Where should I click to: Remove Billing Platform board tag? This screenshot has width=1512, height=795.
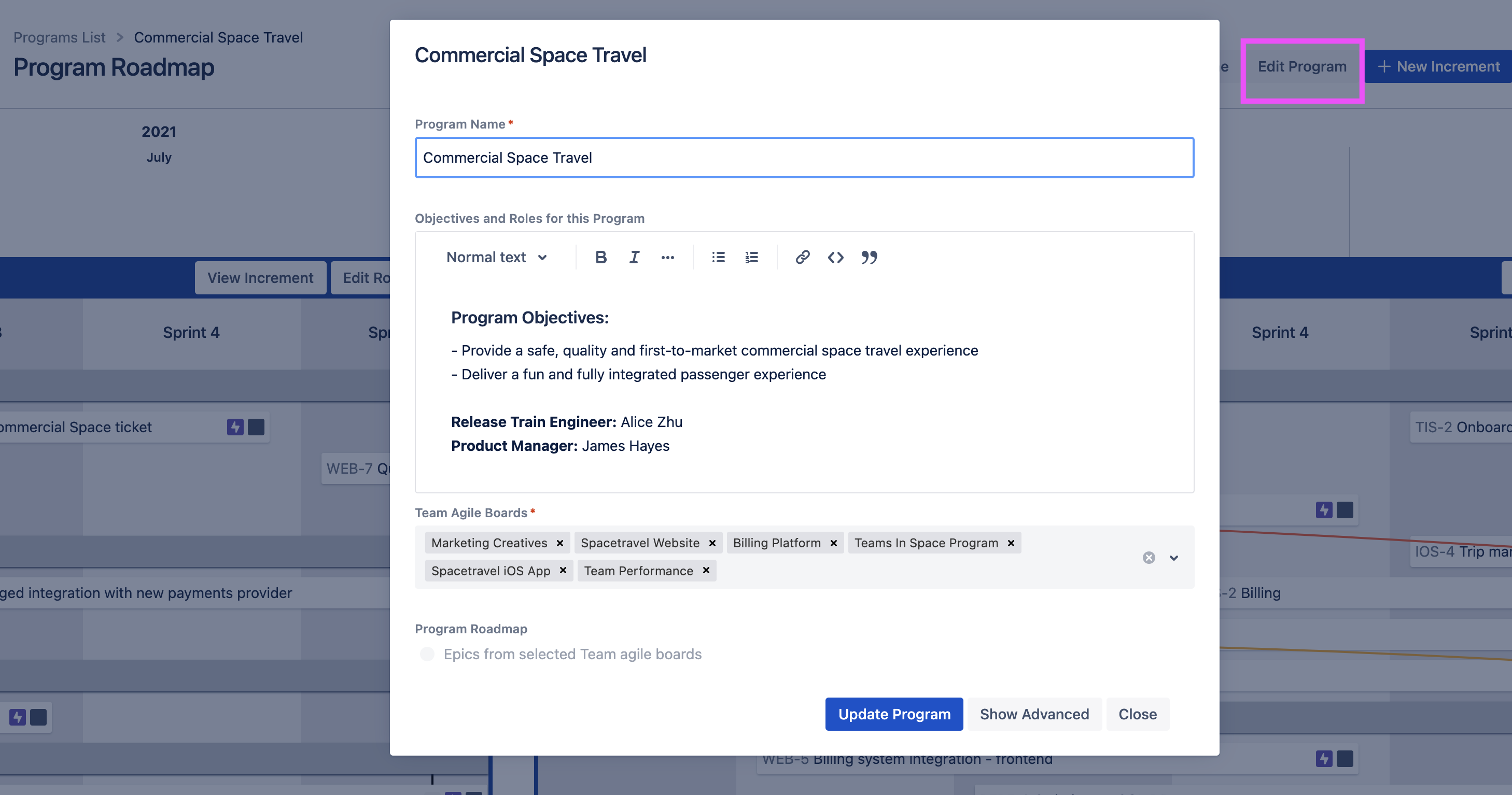click(x=833, y=543)
